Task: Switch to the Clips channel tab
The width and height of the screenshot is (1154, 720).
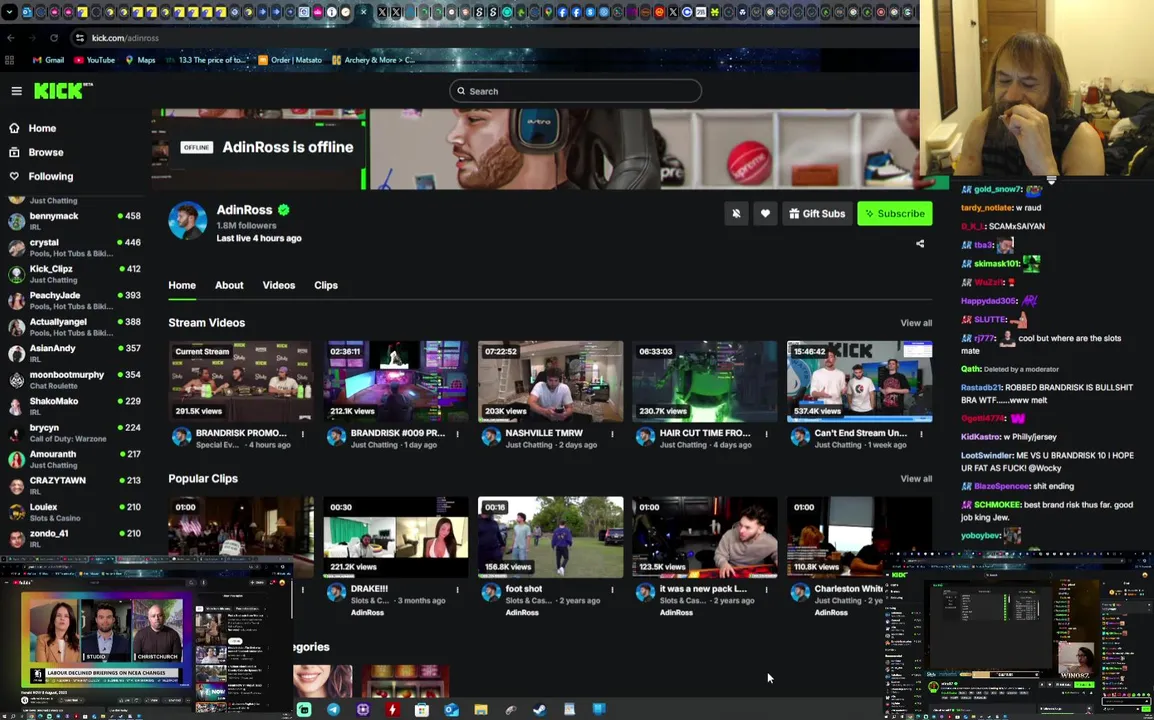Action: (x=326, y=286)
